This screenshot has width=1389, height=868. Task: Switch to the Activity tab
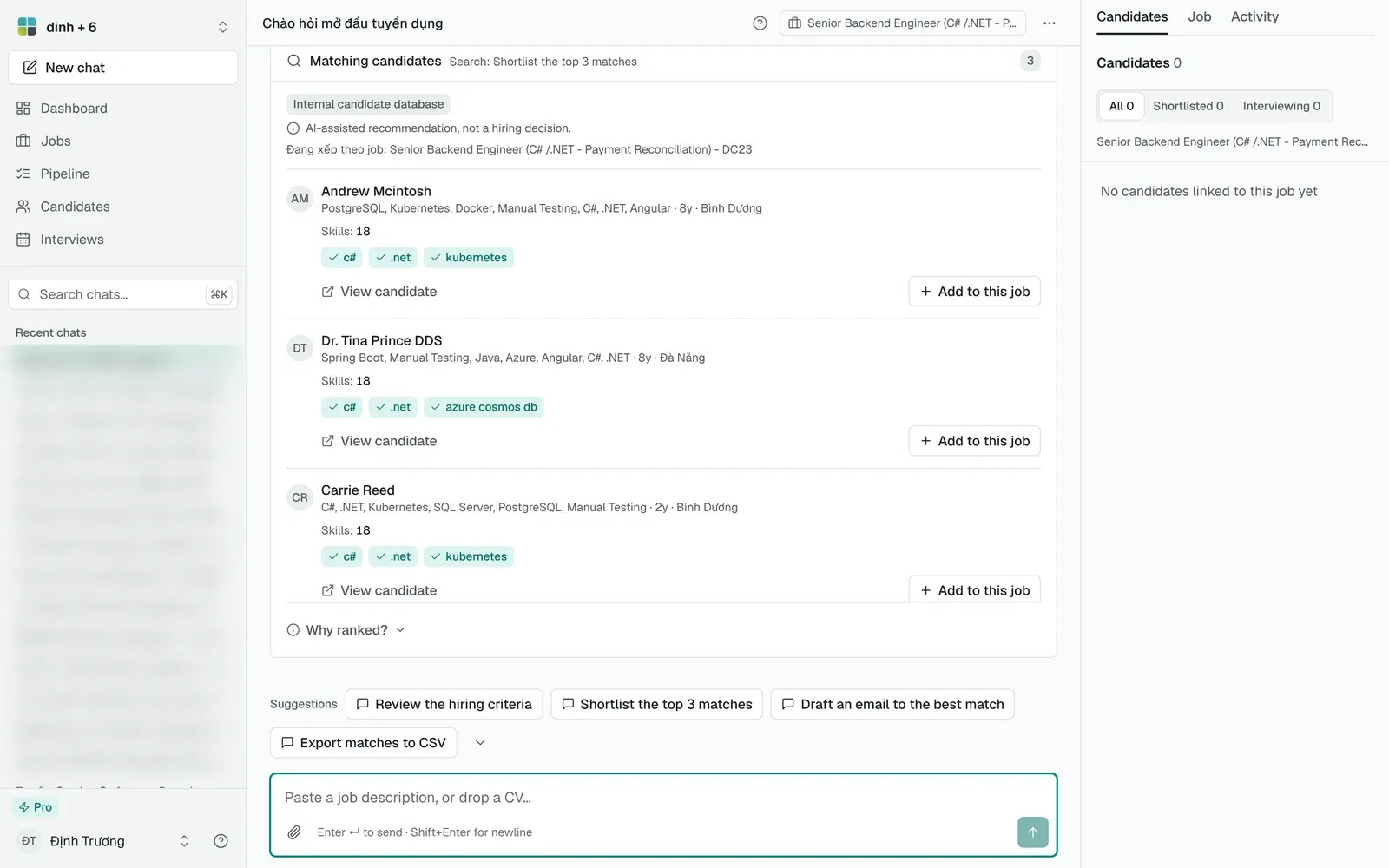click(1254, 16)
